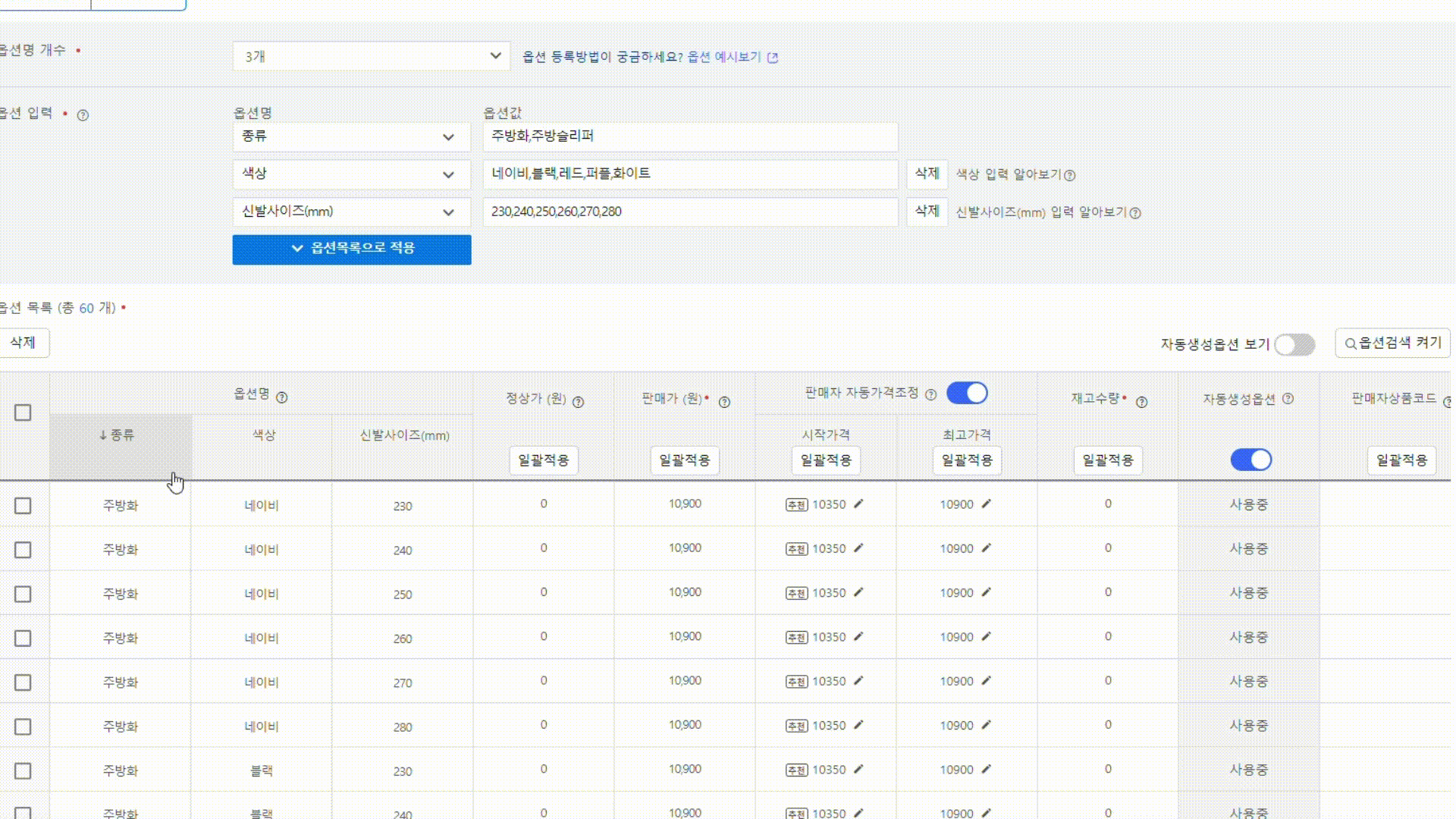Toggle 판매자 자동가격조정 switch

pos(967,393)
